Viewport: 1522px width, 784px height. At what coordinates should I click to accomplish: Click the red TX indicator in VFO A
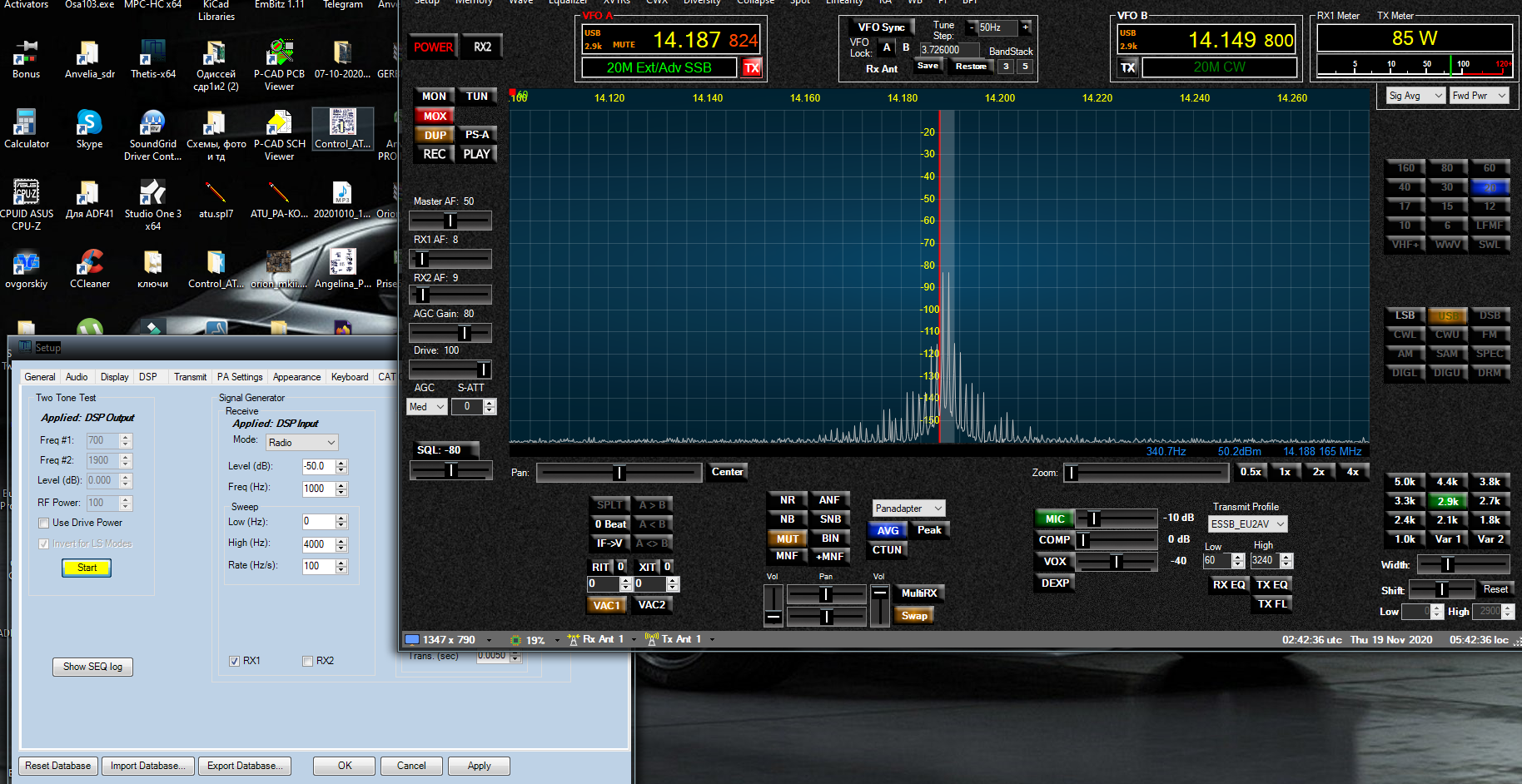[x=751, y=68]
